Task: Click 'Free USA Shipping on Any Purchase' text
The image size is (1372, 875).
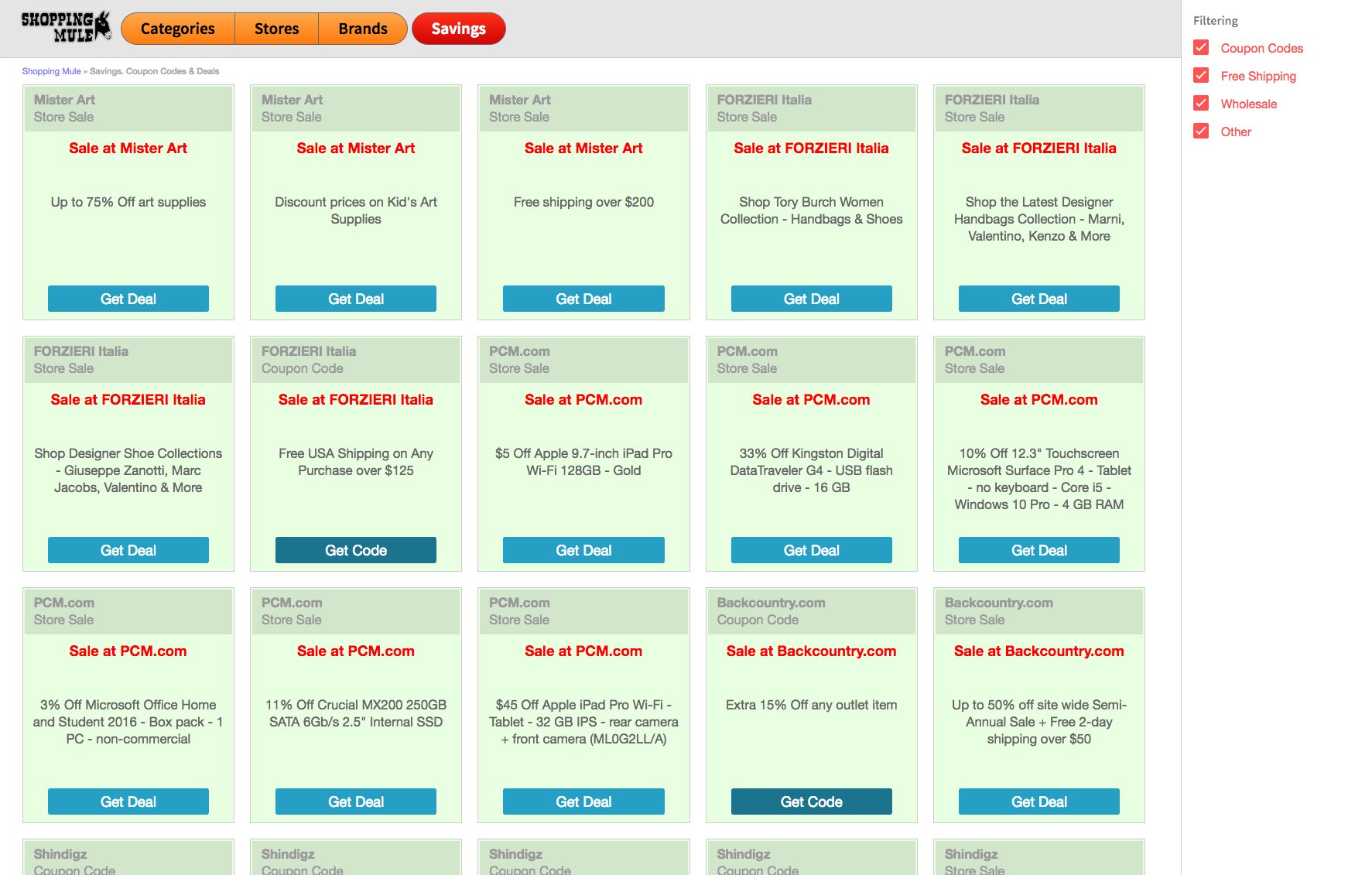Action: pos(356,462)
